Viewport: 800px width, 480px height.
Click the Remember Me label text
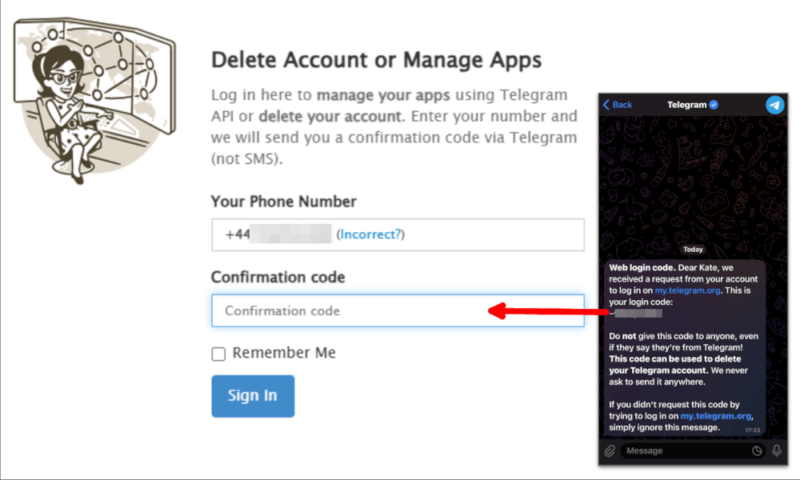point(284,352)
